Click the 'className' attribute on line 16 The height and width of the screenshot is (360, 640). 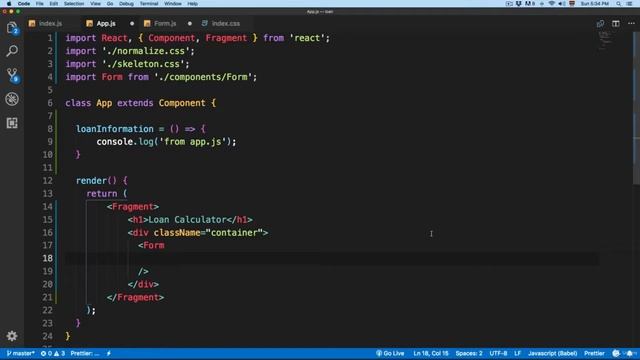(177, 233)
